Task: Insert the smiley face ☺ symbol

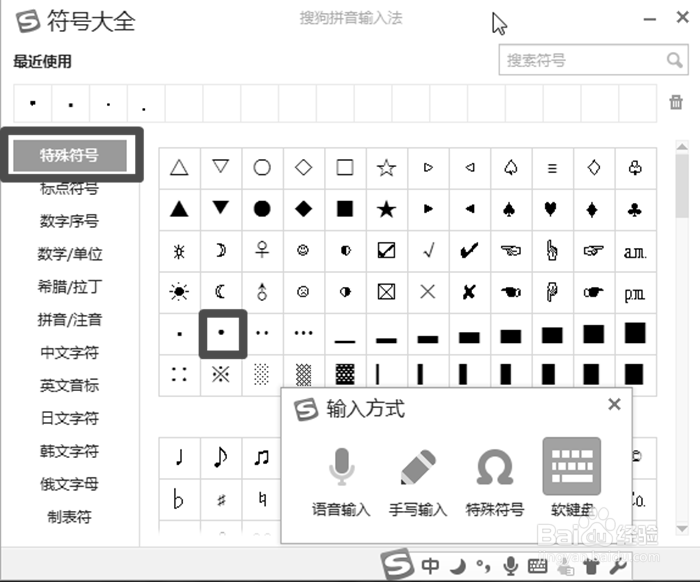Action: (304, 250)
